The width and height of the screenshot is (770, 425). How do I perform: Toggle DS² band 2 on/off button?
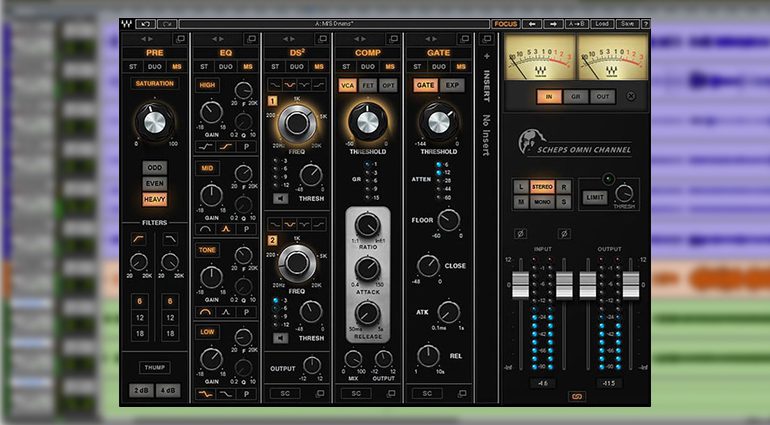tap(273, 240)
